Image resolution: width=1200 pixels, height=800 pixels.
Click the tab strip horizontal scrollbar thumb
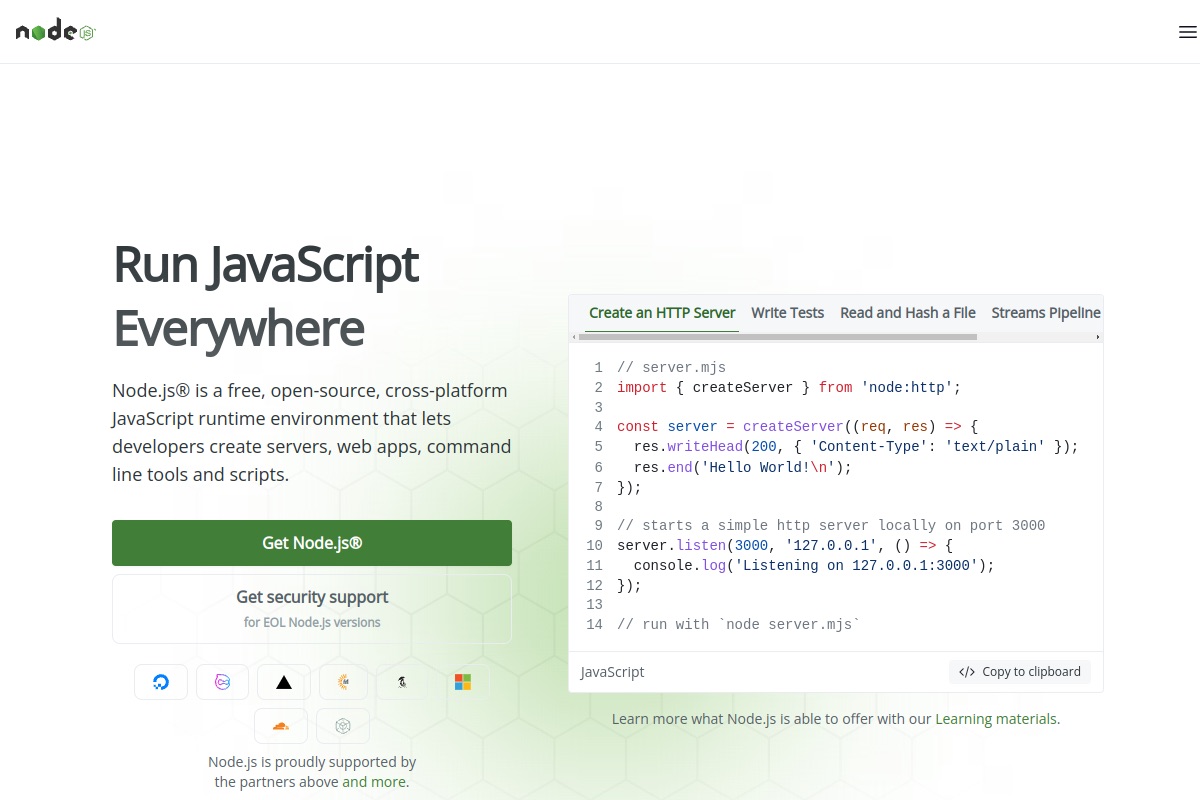[x=777, y=337]
